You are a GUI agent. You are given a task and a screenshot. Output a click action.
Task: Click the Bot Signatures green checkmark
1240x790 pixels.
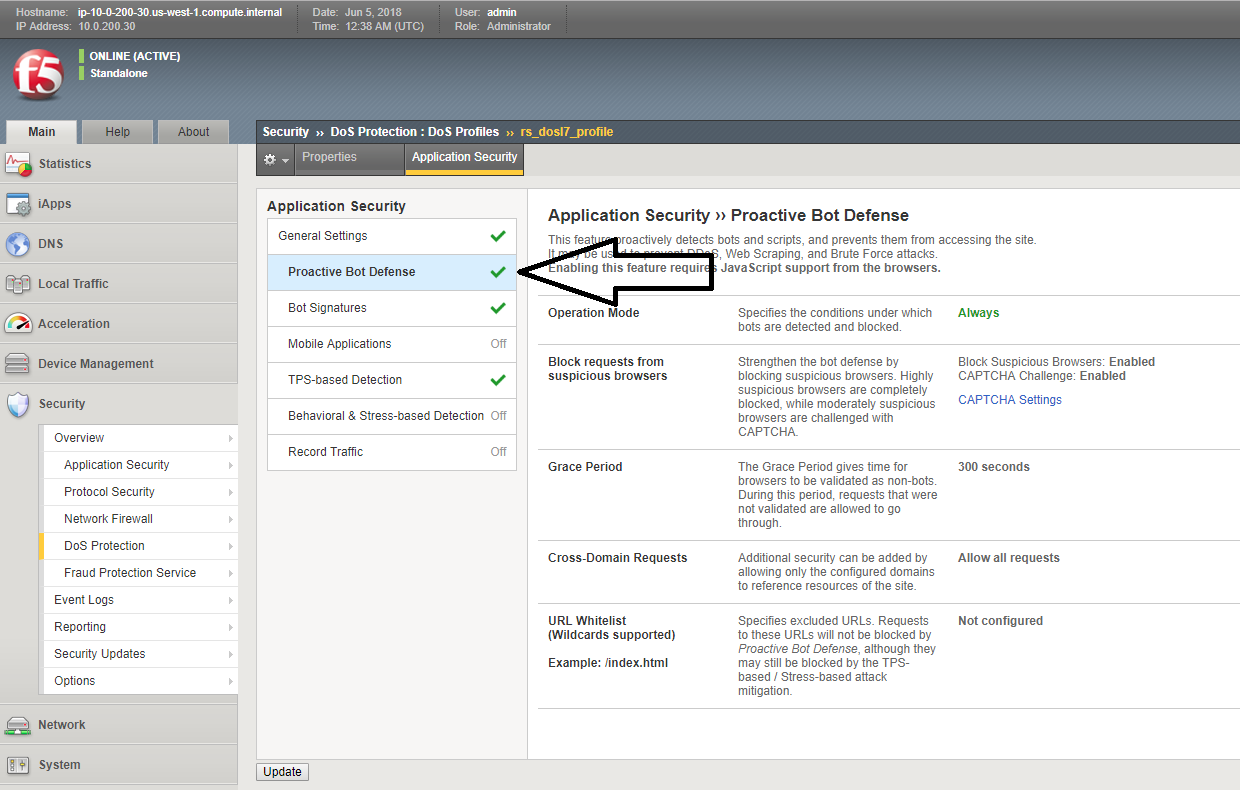tap(498, 308)
